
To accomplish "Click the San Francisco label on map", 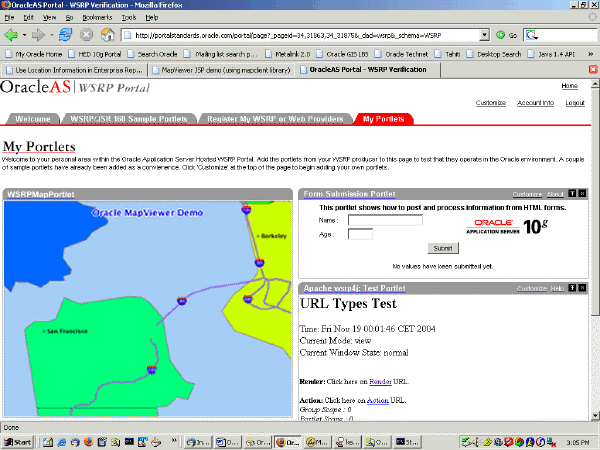I will (67, 331).
